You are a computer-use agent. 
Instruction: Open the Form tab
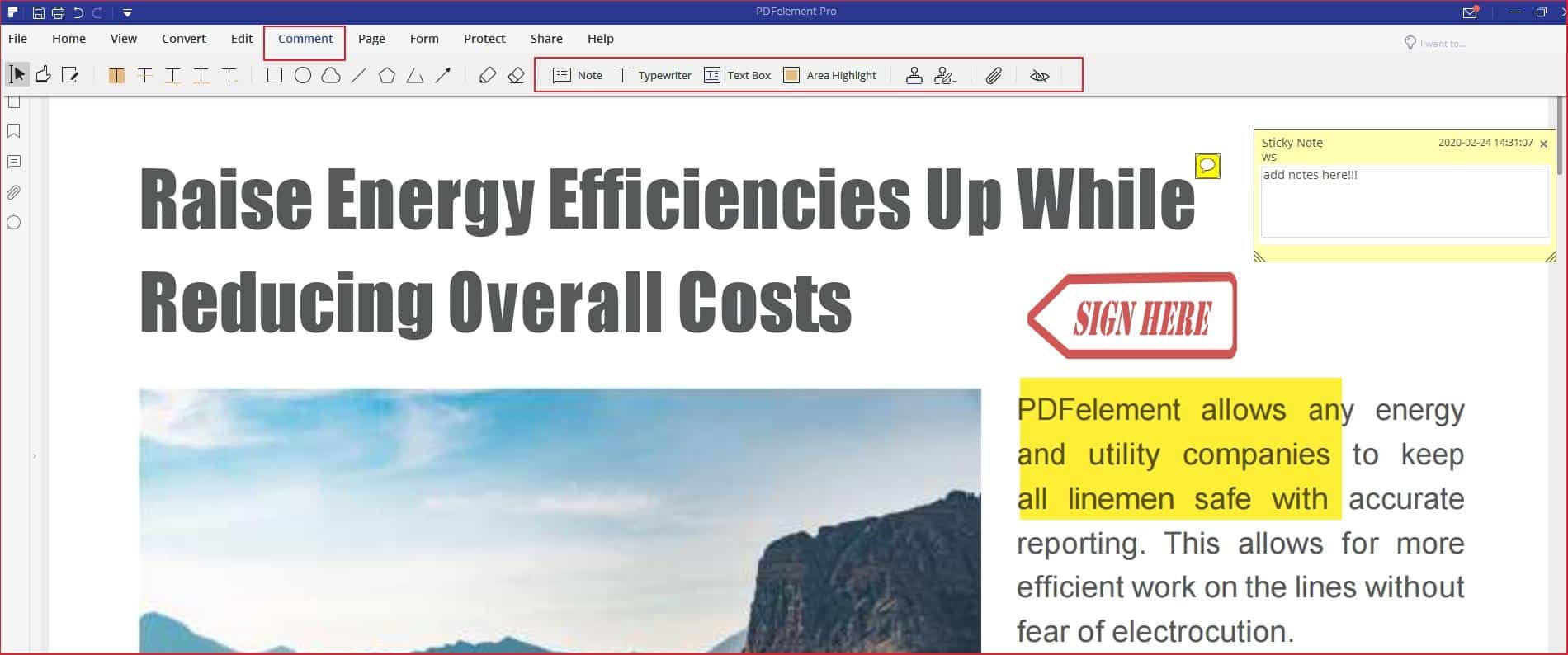[x=424, y=39]
